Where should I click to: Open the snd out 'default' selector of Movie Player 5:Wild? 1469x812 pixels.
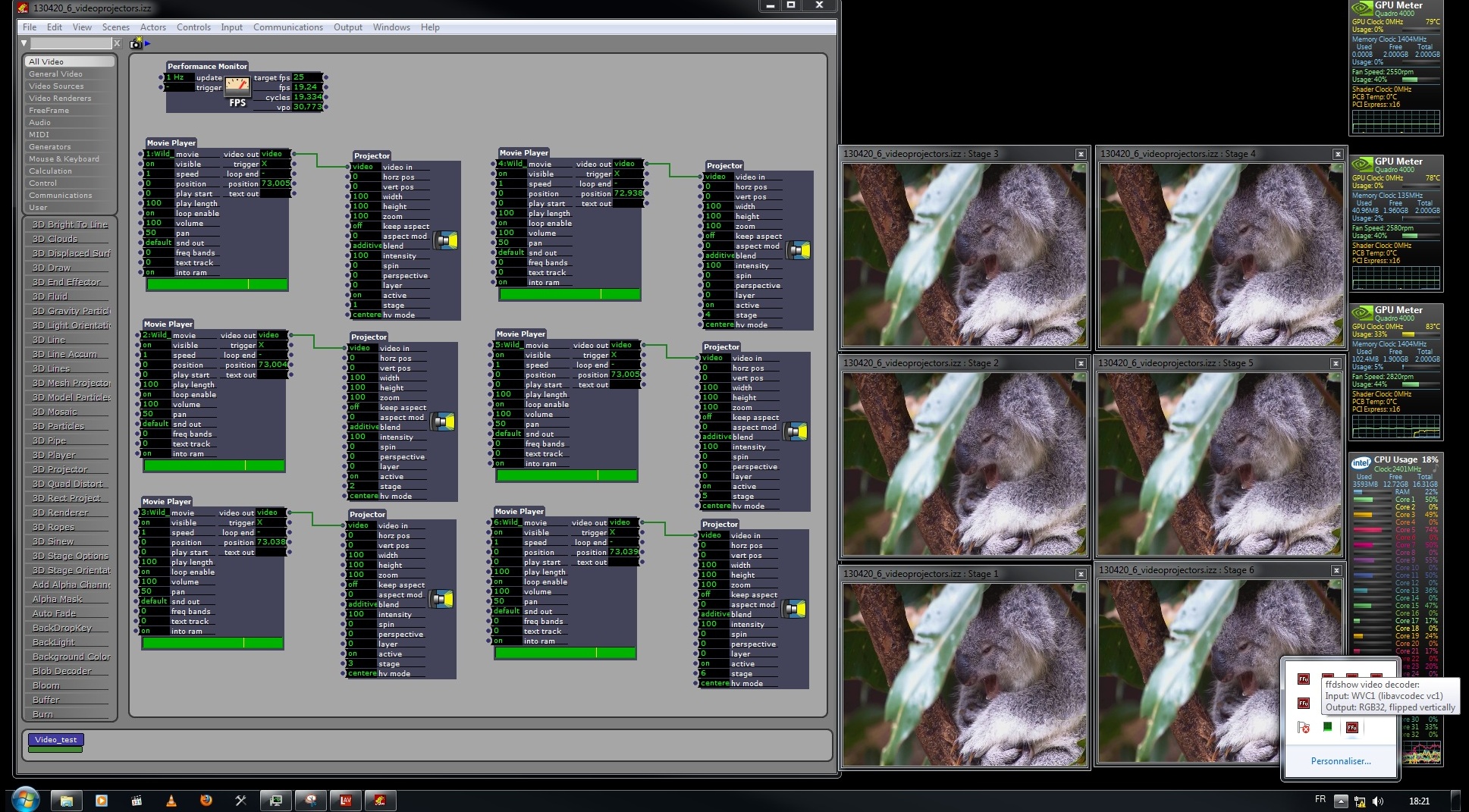coord(508,434)
